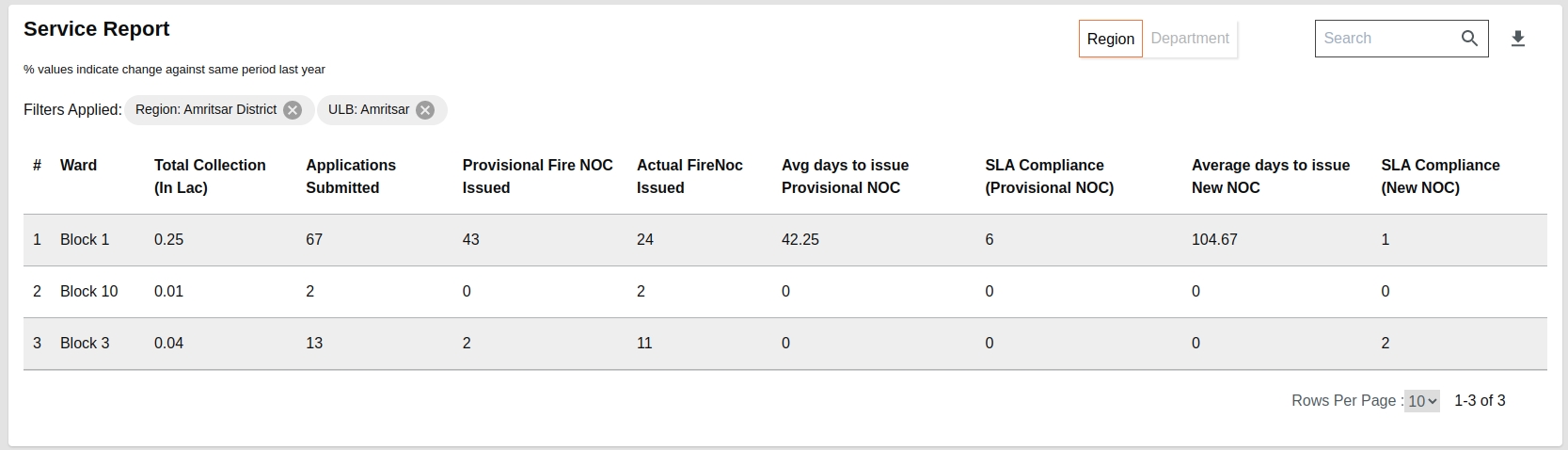Screen dimensions: 1568x450
Task: Sort by SLA Compliance (New NOC) column
Action: (x=1440, y=176)
